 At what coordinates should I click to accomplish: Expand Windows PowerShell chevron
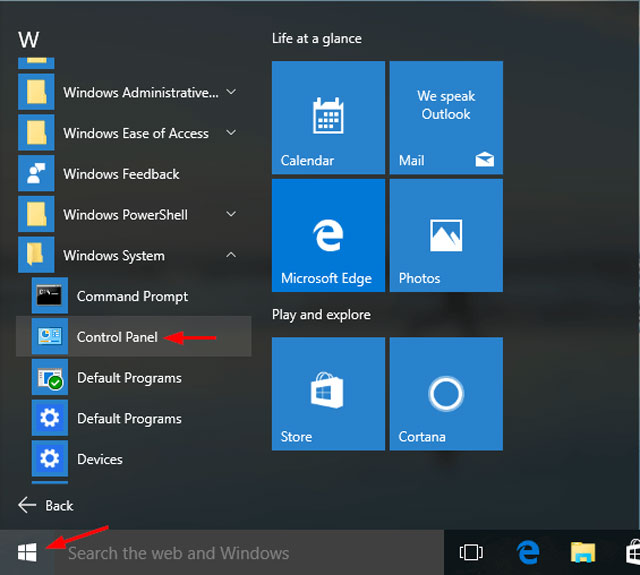(x=231, y=214)
